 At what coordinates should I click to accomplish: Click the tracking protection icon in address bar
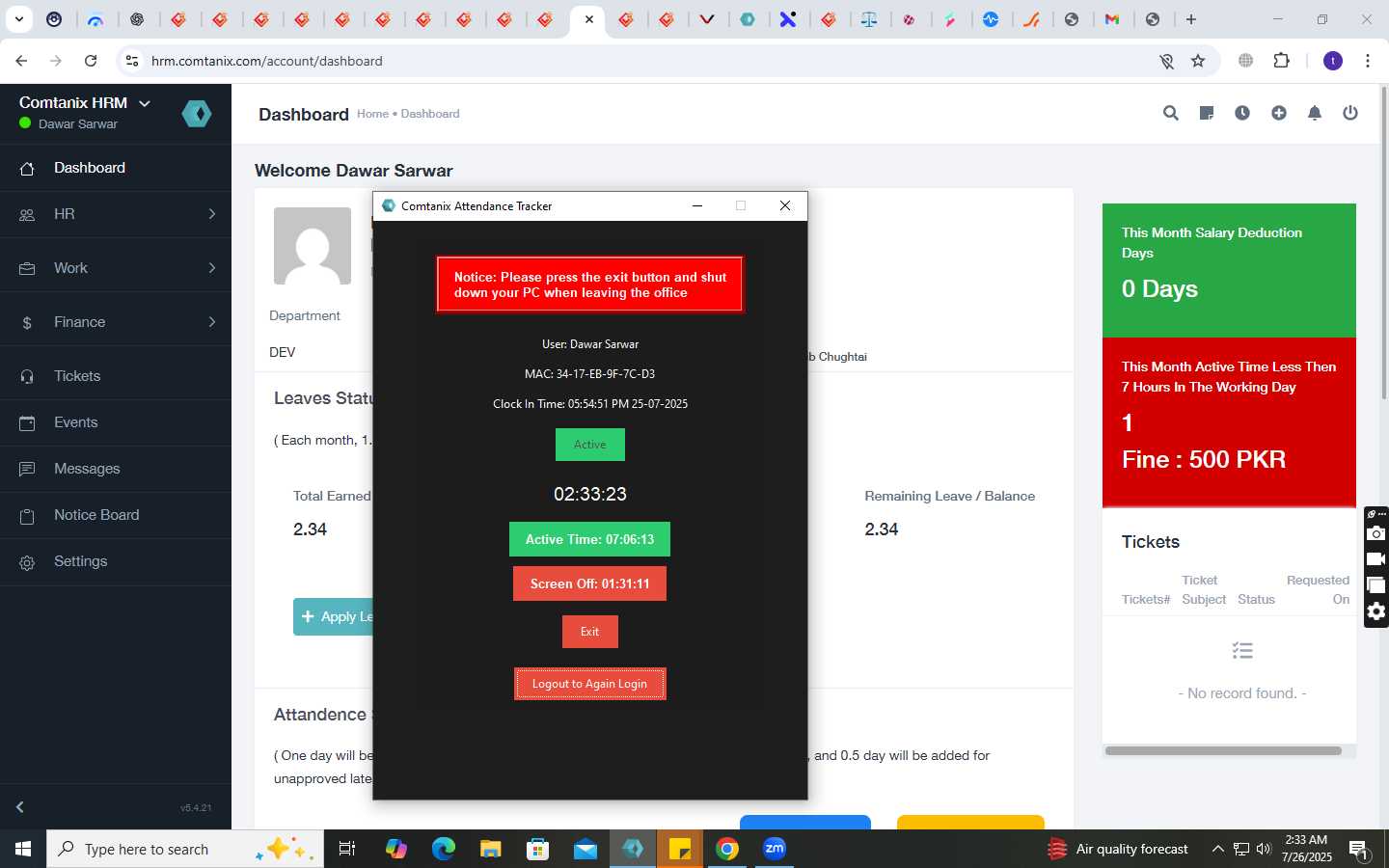pos(1166,61)
